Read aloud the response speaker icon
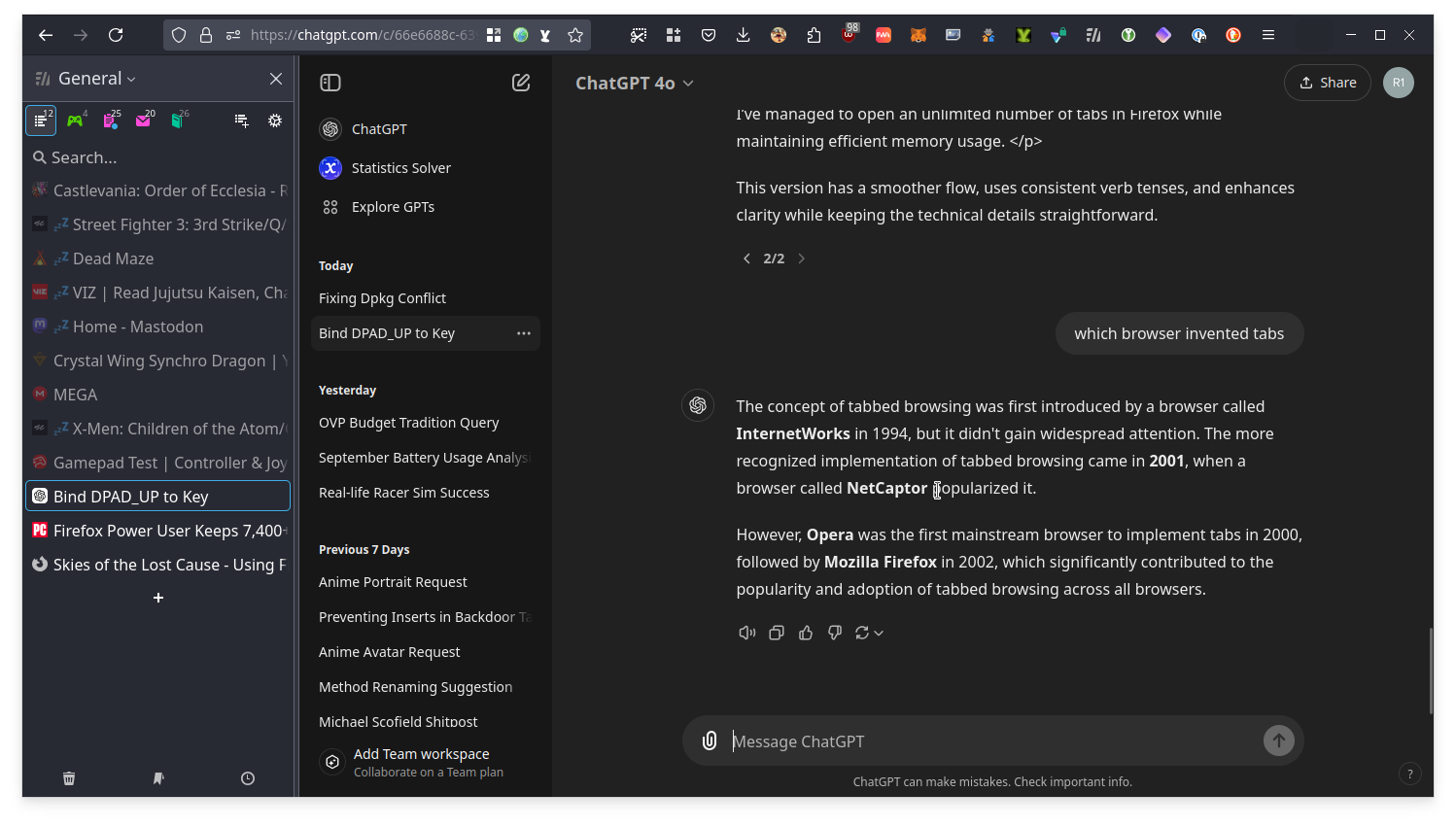This screenshot has width=1456, height=827. (x=747, y=633)
